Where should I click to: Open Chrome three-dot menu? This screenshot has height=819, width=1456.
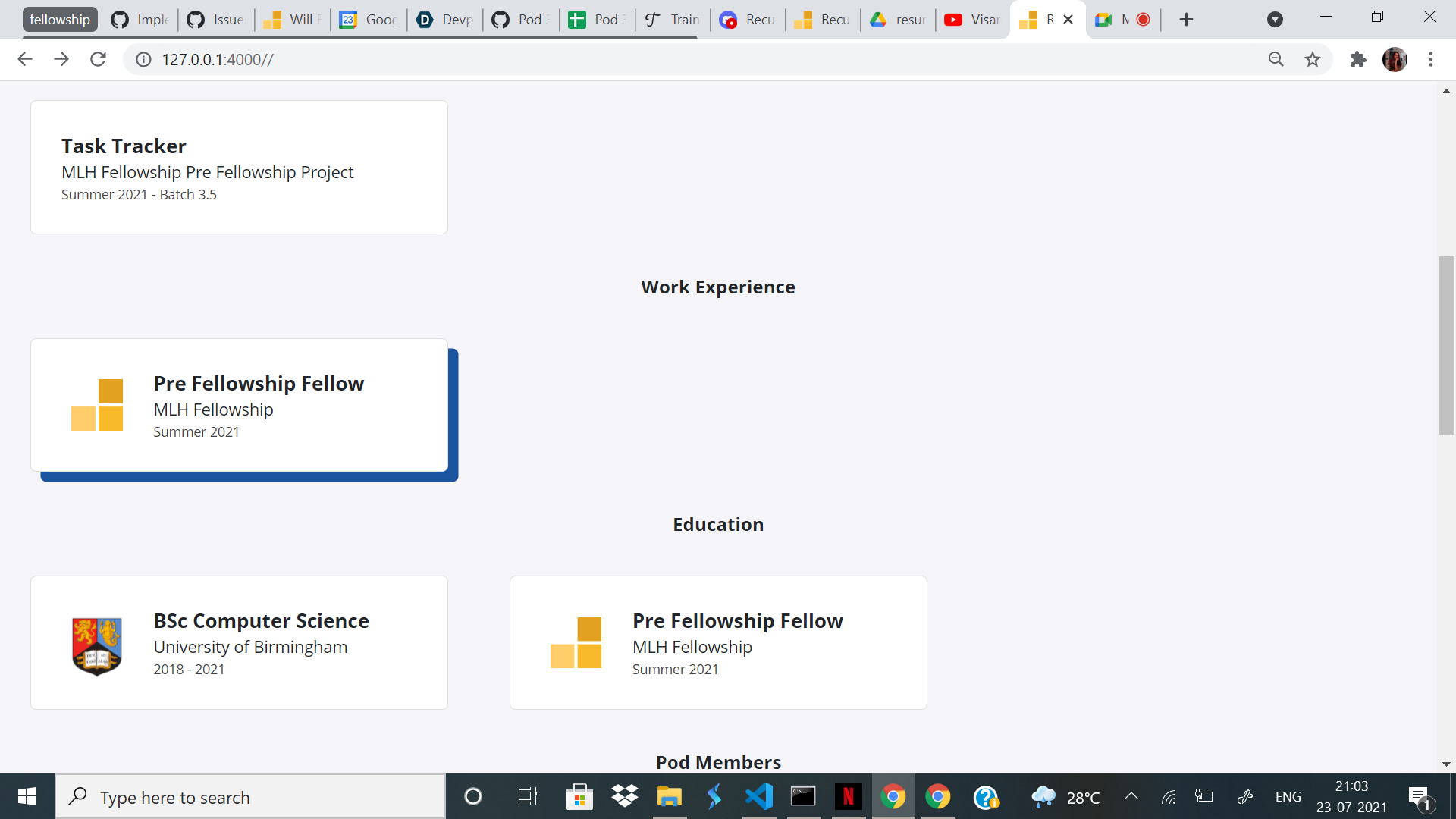1431,59
